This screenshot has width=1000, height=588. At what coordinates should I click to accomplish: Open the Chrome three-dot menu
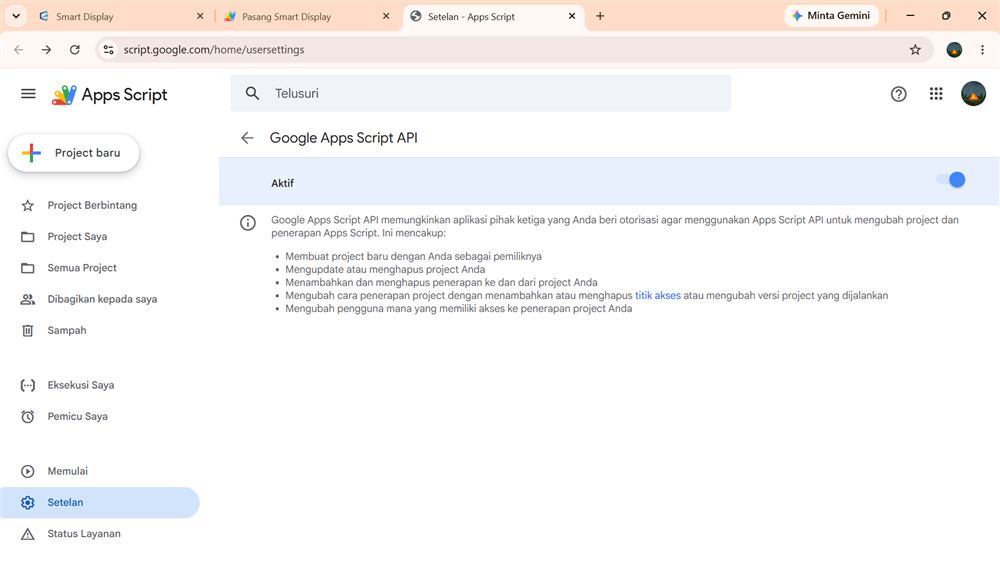point(982,50)
